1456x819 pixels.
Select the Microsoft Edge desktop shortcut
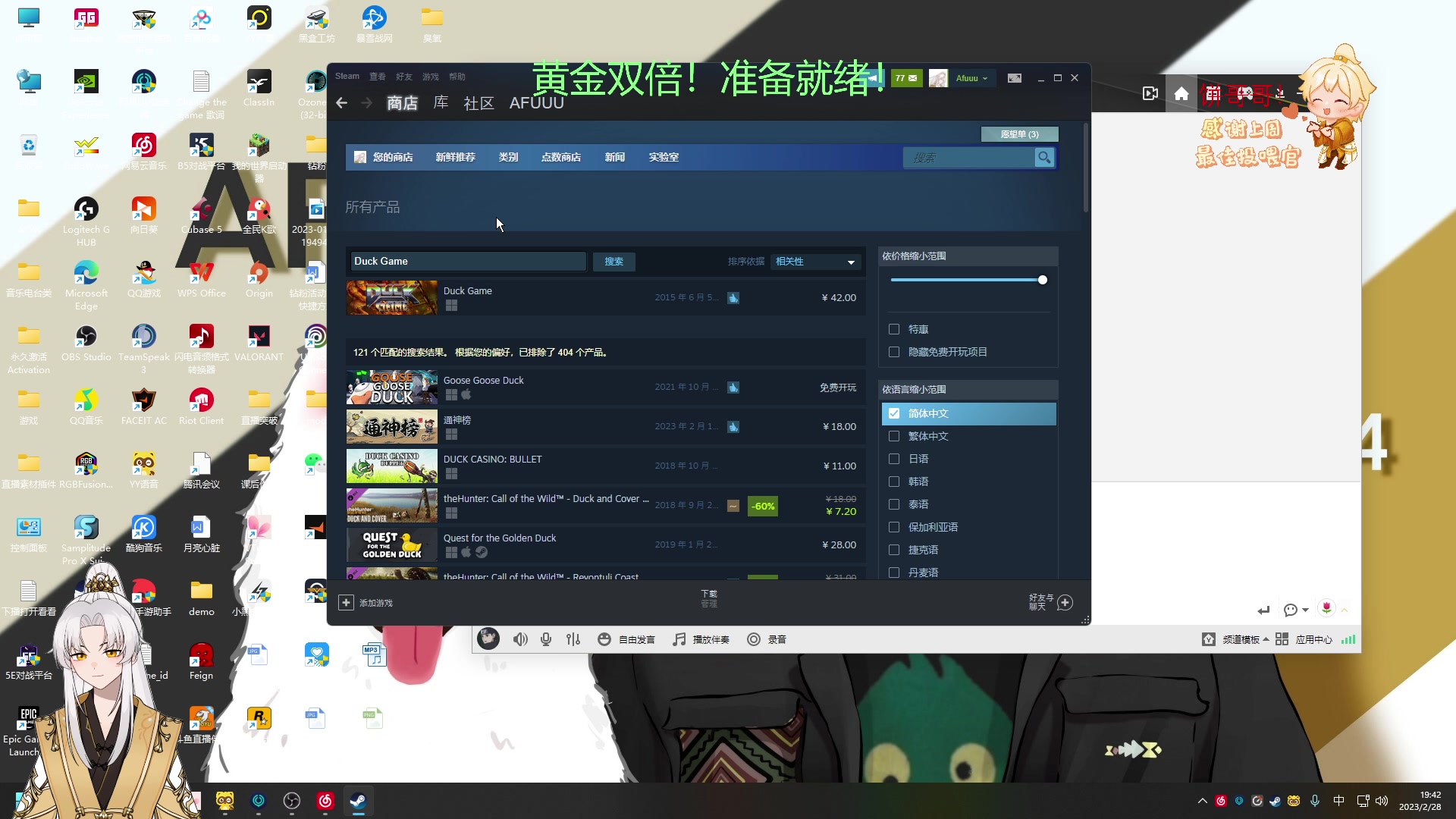click(86, 285)
